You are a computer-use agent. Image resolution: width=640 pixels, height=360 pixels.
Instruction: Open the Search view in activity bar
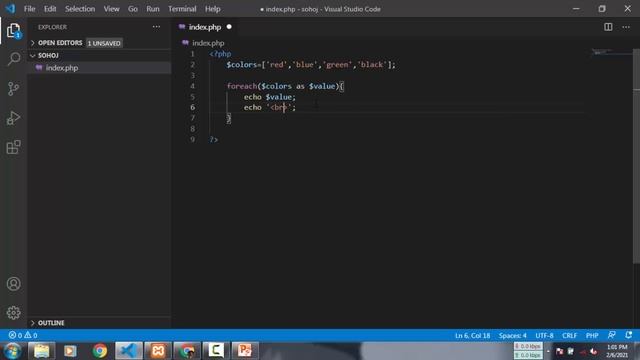pyautogui.click(x=13, y=59)
